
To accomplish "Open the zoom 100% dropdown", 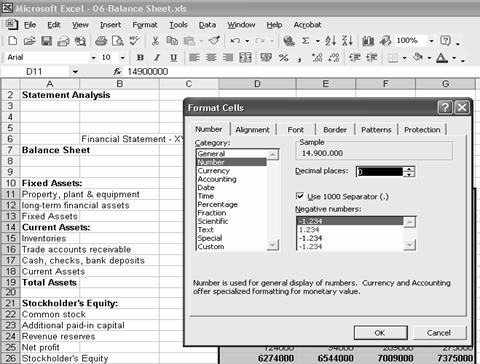I will tap(431, 41).
